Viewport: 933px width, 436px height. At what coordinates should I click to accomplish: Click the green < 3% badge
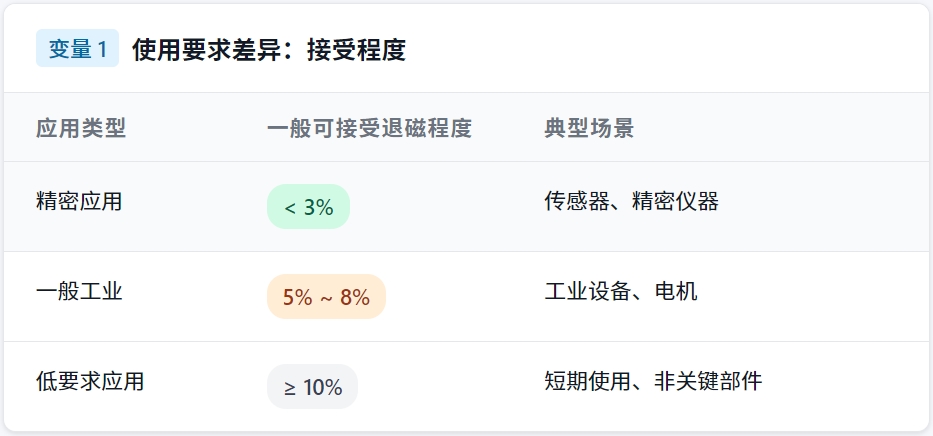click(308, 207)
